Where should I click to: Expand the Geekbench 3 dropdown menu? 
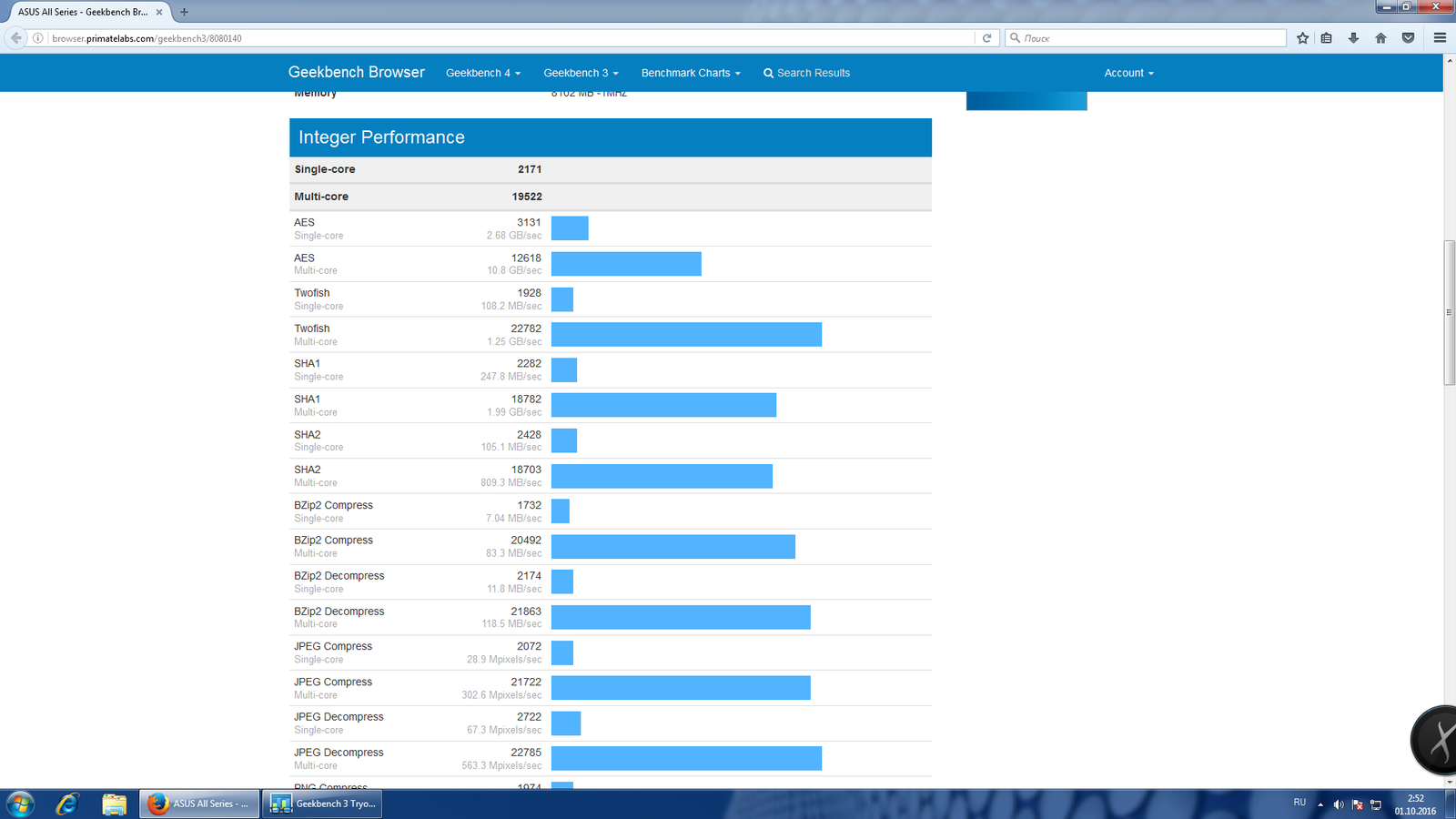point(581,73)
